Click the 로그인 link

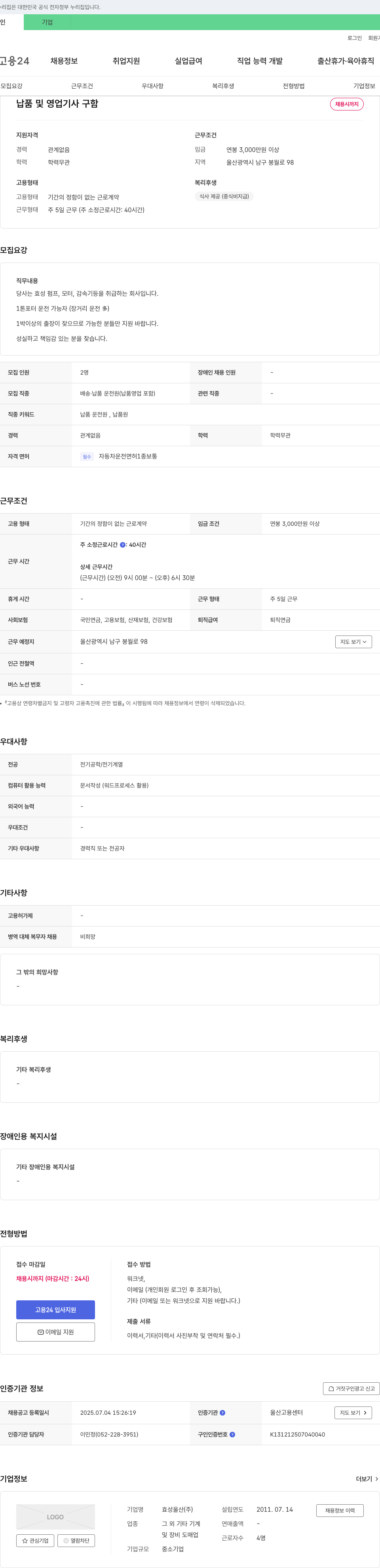point(354,38)
